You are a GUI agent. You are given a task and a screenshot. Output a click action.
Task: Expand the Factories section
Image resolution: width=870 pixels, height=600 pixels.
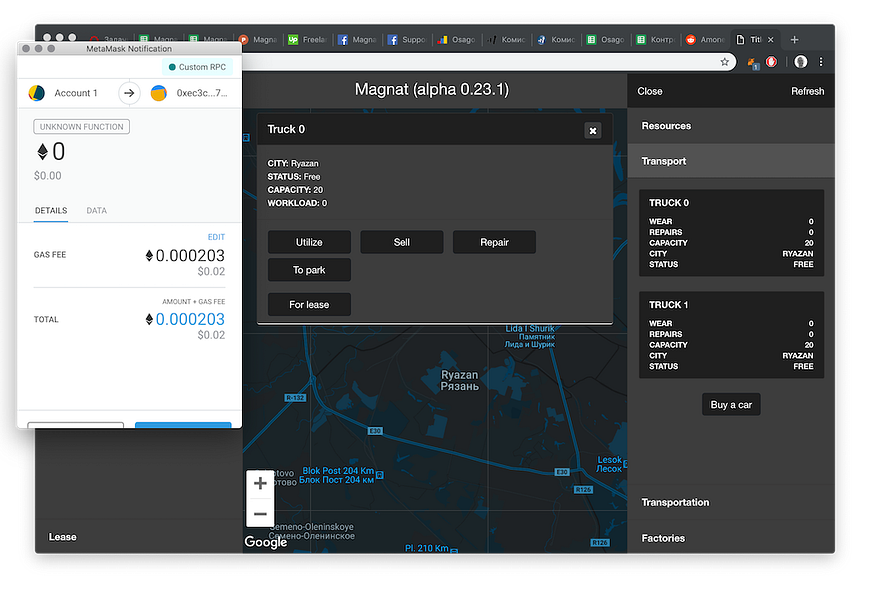click(731, 538)
